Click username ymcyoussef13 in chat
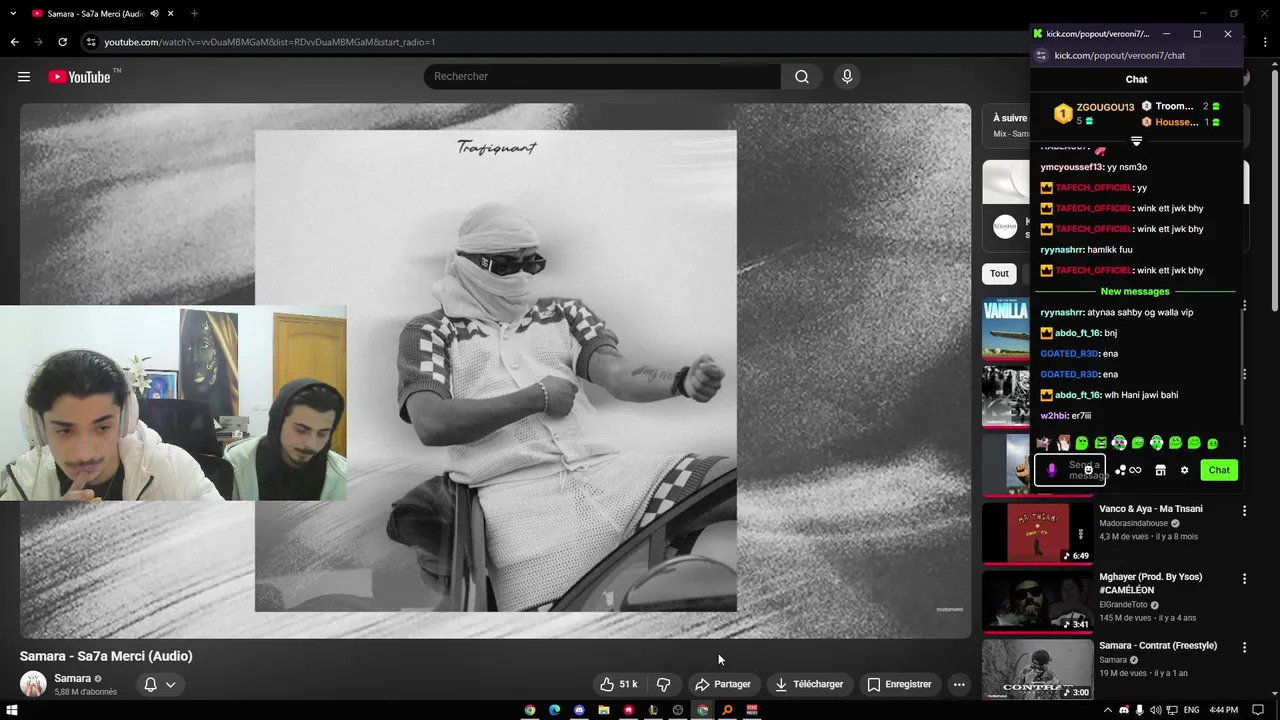This screenshot has width=1280, height=720. pyautogui.click(x=1072, y=167)
